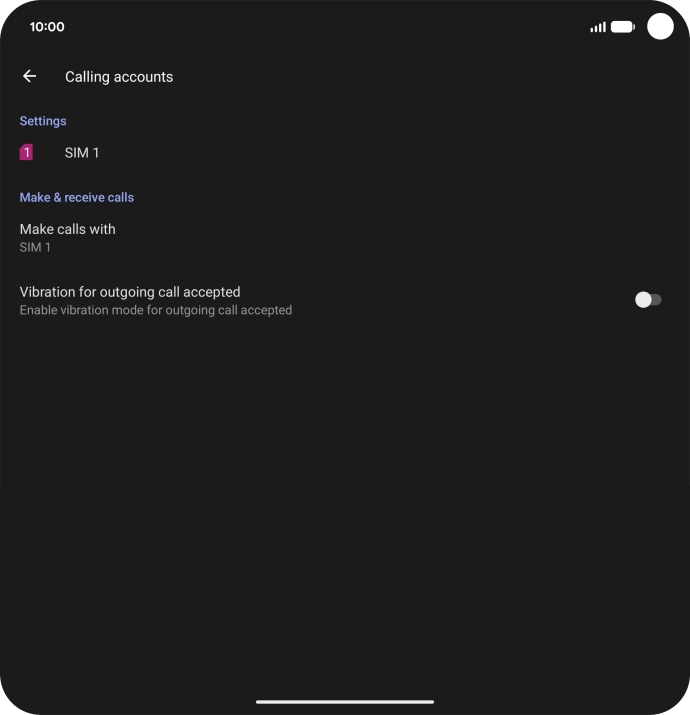Enable vibration via its description text row

156,310
